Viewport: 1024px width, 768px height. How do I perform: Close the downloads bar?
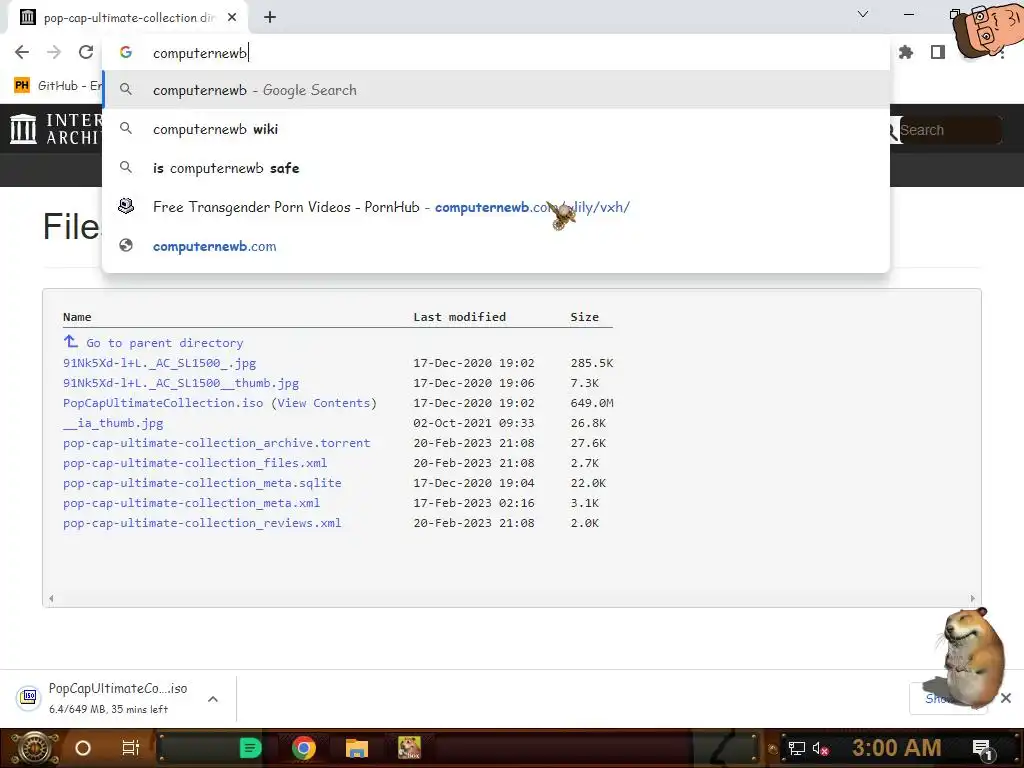pos(1006,698)
